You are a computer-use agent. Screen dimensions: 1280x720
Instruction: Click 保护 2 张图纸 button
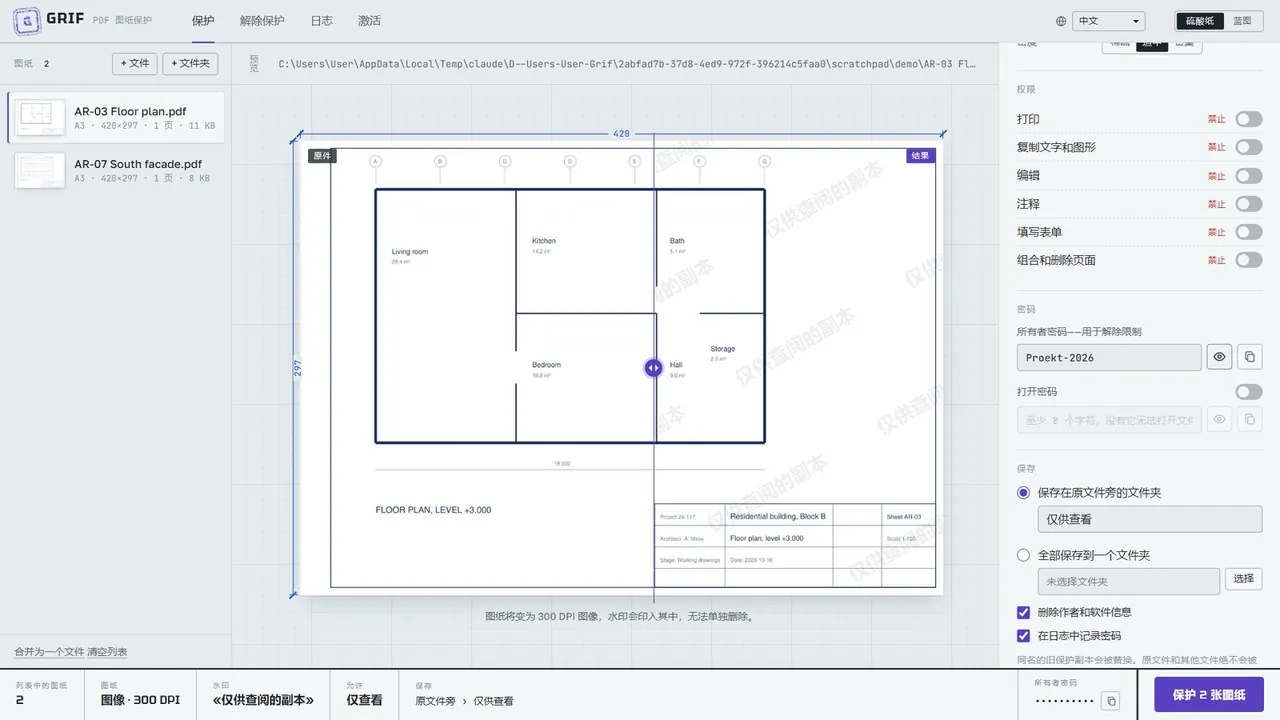point(1209,695)
